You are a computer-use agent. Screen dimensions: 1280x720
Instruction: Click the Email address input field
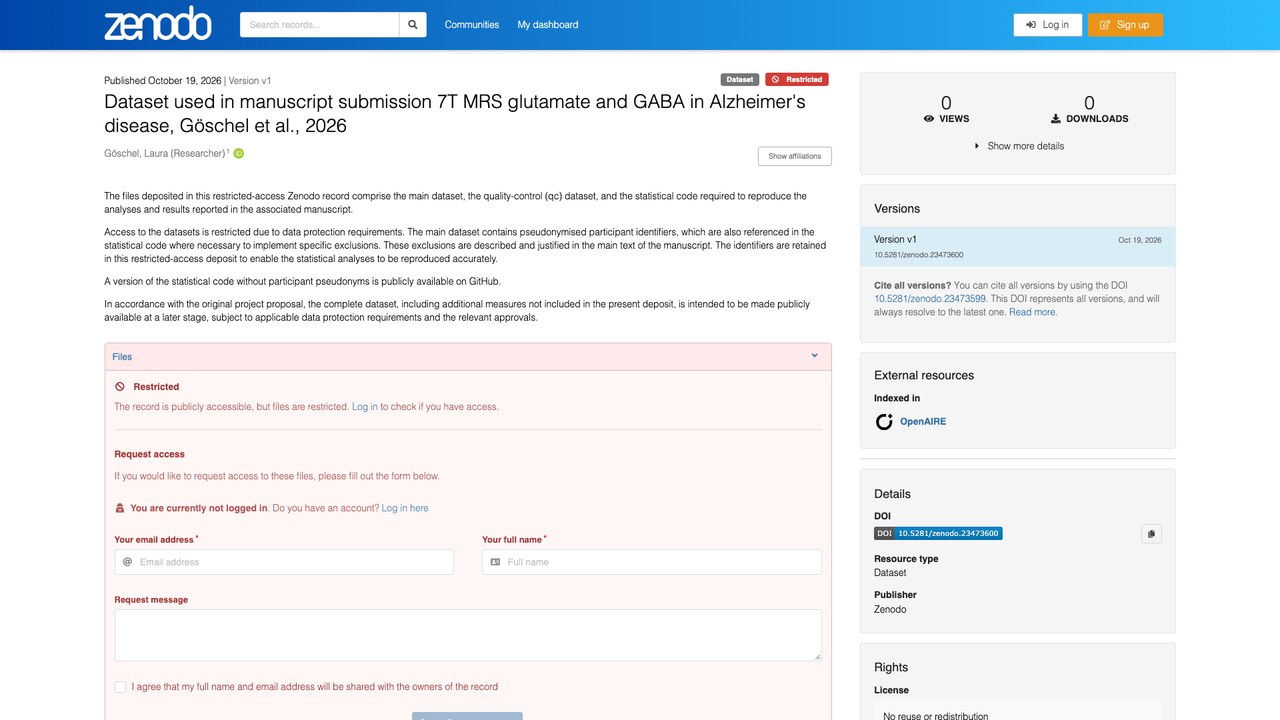pyautogui.click(x=284, y=562)
